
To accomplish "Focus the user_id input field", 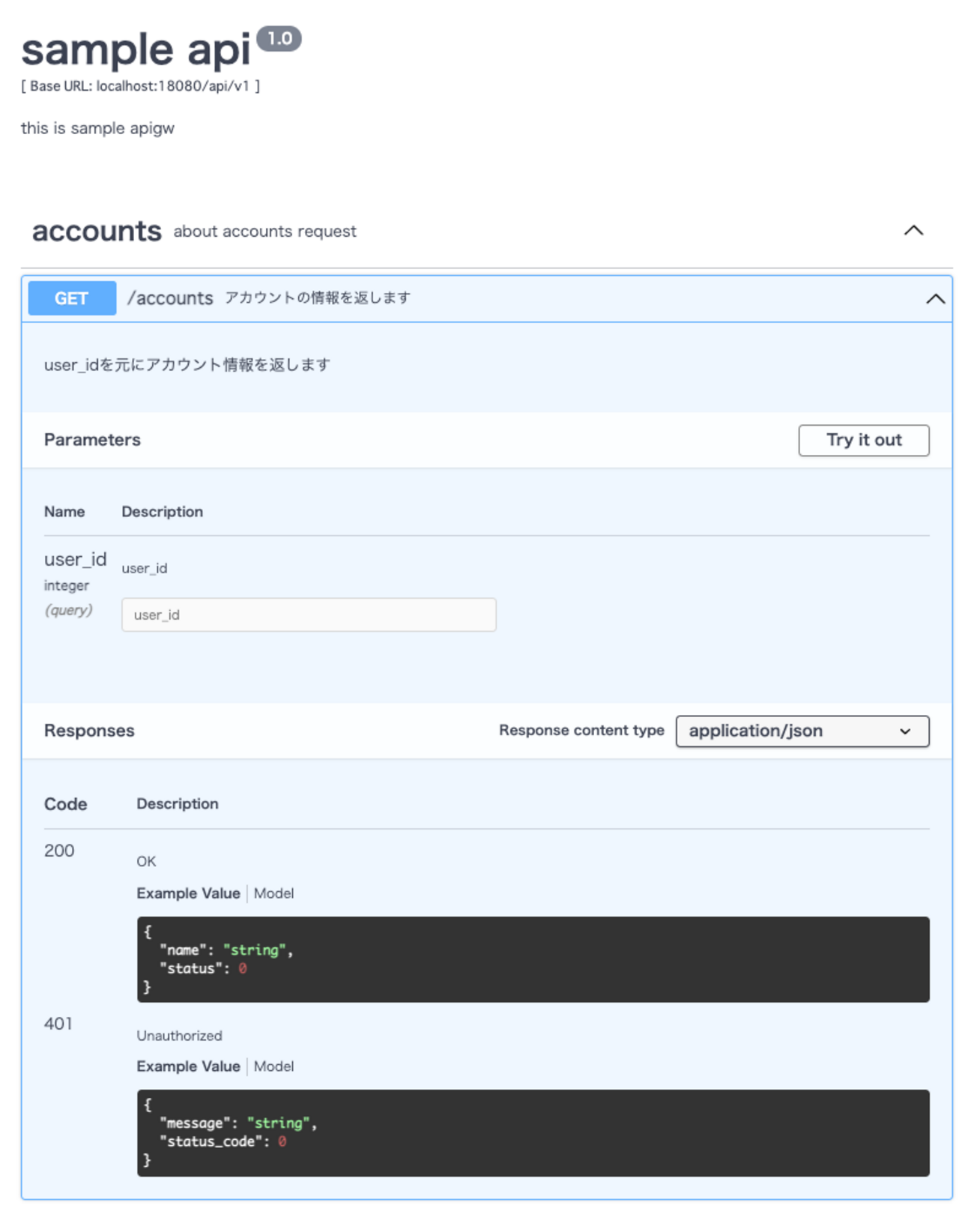I will [x=309, y=615].
